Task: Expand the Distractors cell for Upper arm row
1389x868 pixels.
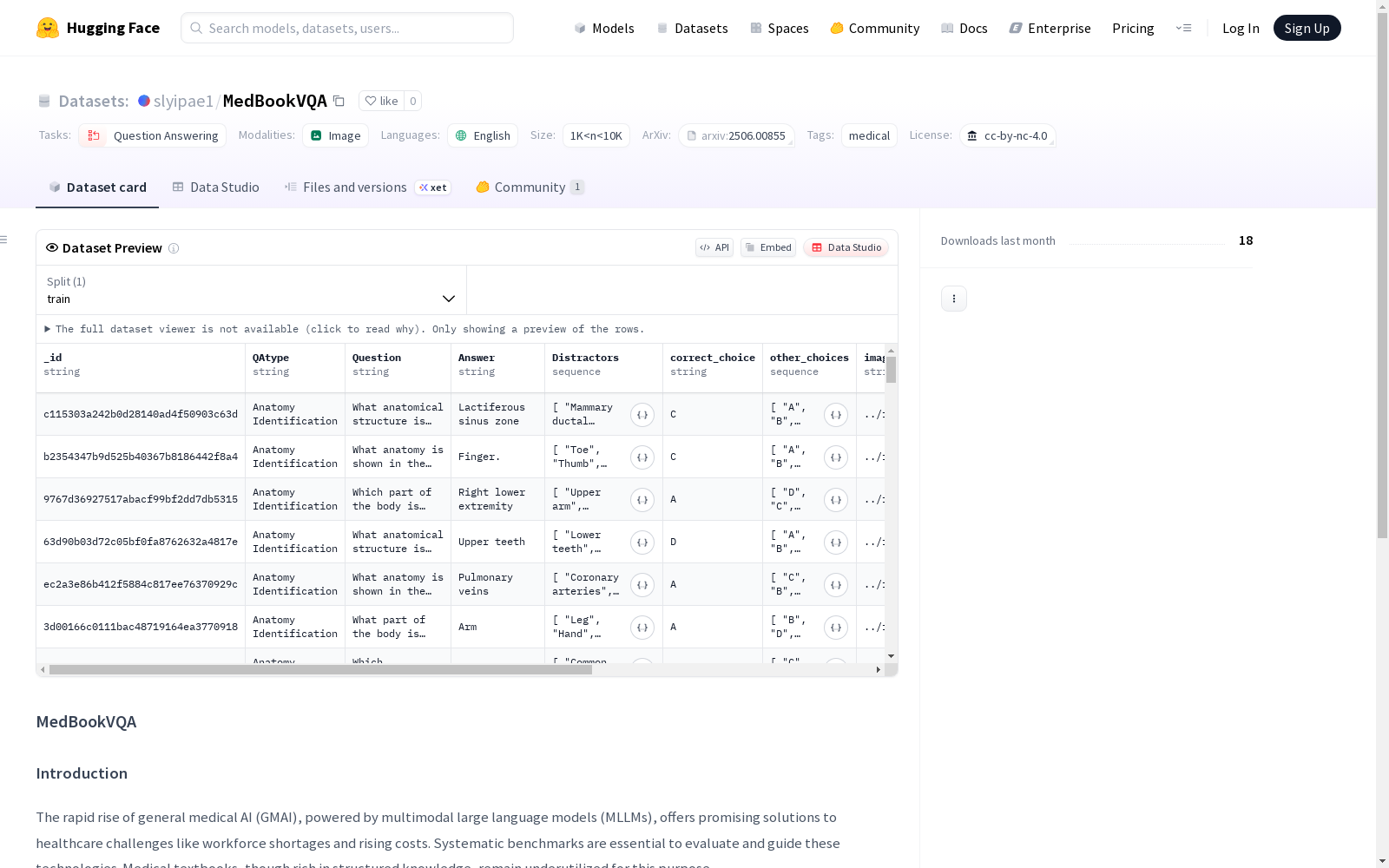Action: [x=642, y=500]
